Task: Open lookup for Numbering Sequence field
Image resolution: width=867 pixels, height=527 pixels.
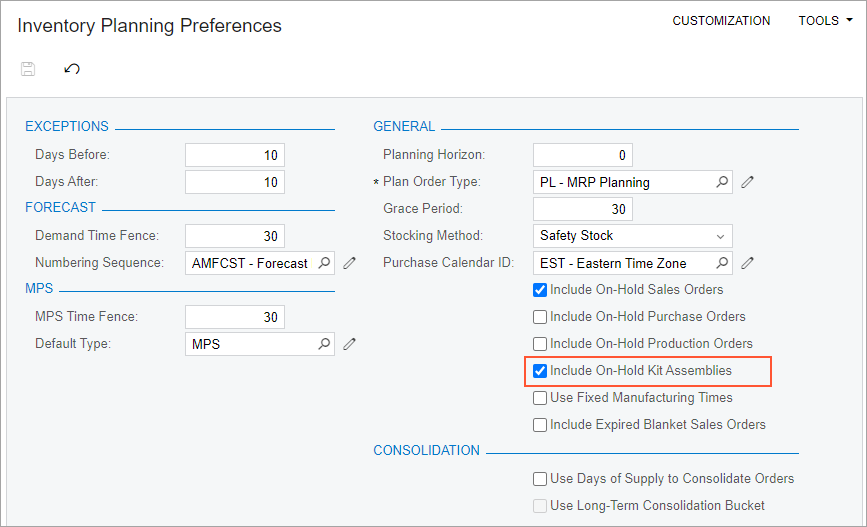Action: [x=324, y=263]
